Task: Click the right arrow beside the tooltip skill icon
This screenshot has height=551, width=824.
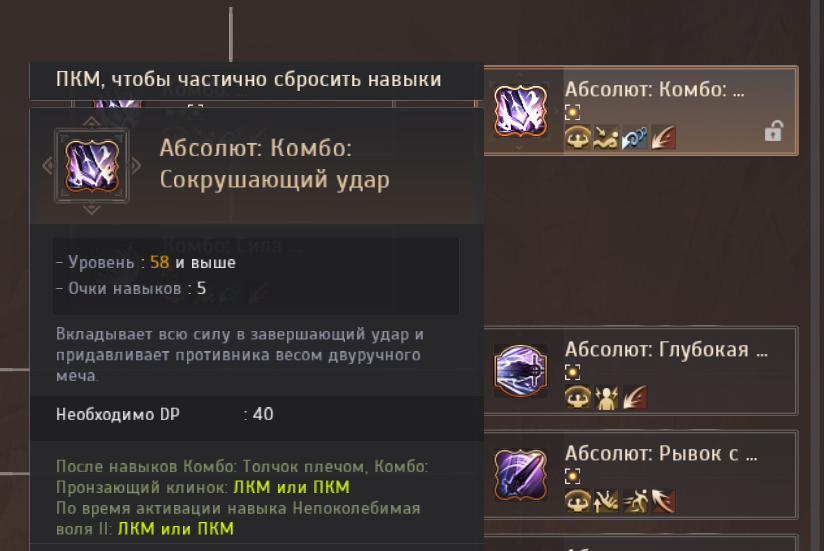Action: [x=136, y=166]
